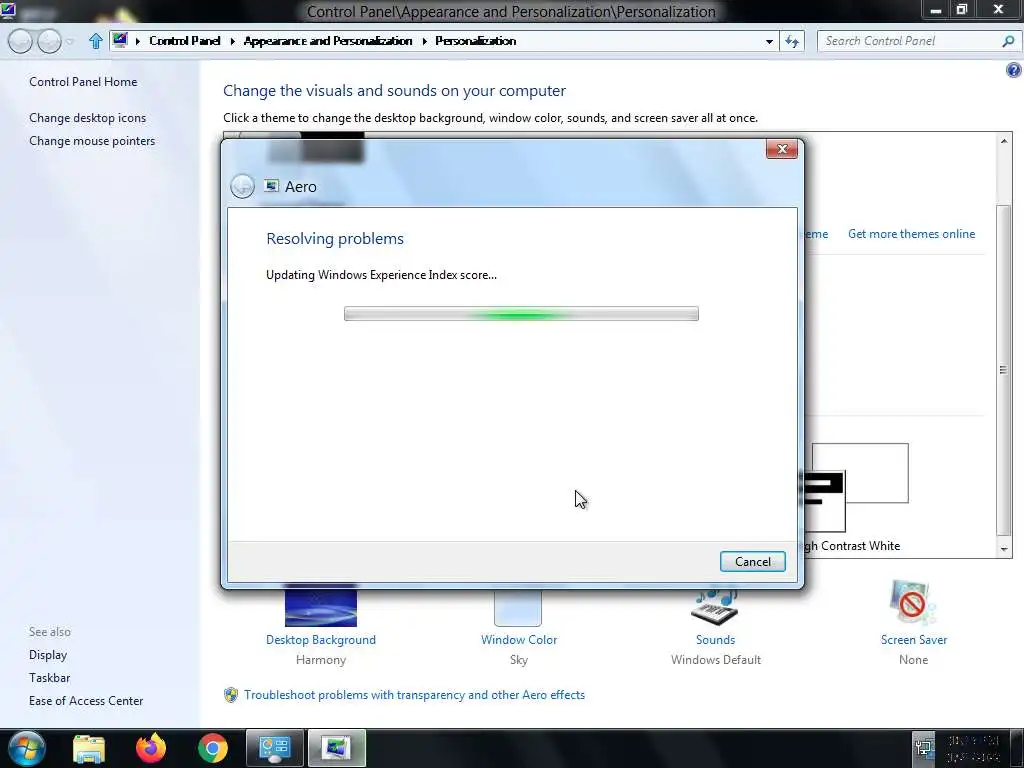Image resolution: width=1024 pixels, height=768 pixels.
Task: Click the network tray icon
Action: pos(924,748)
